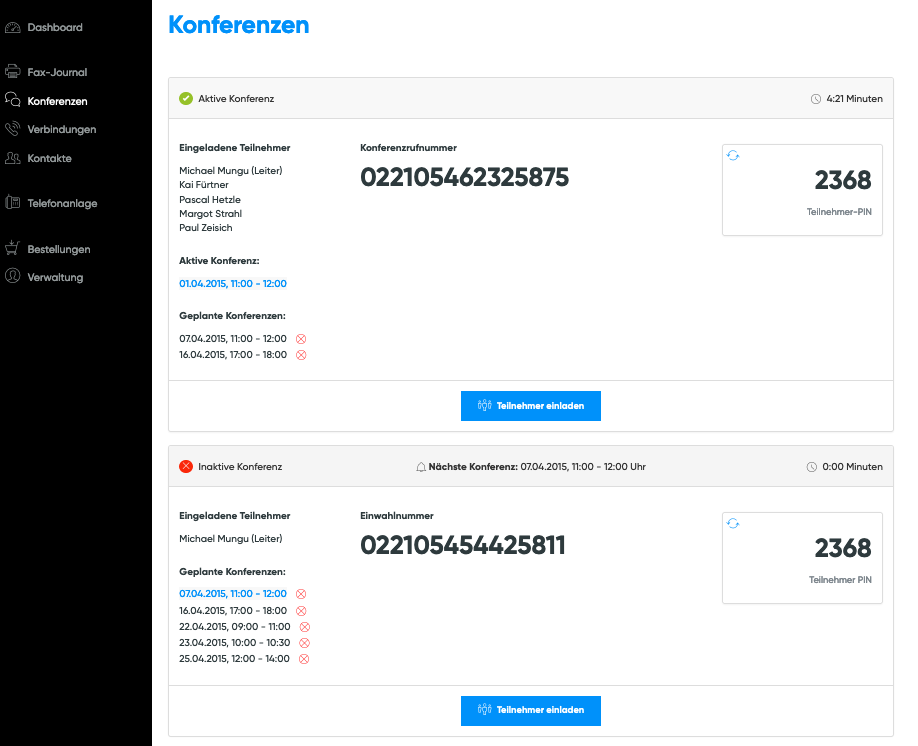
Task: Click the Verbindungen phone icon
Action: 12,129
